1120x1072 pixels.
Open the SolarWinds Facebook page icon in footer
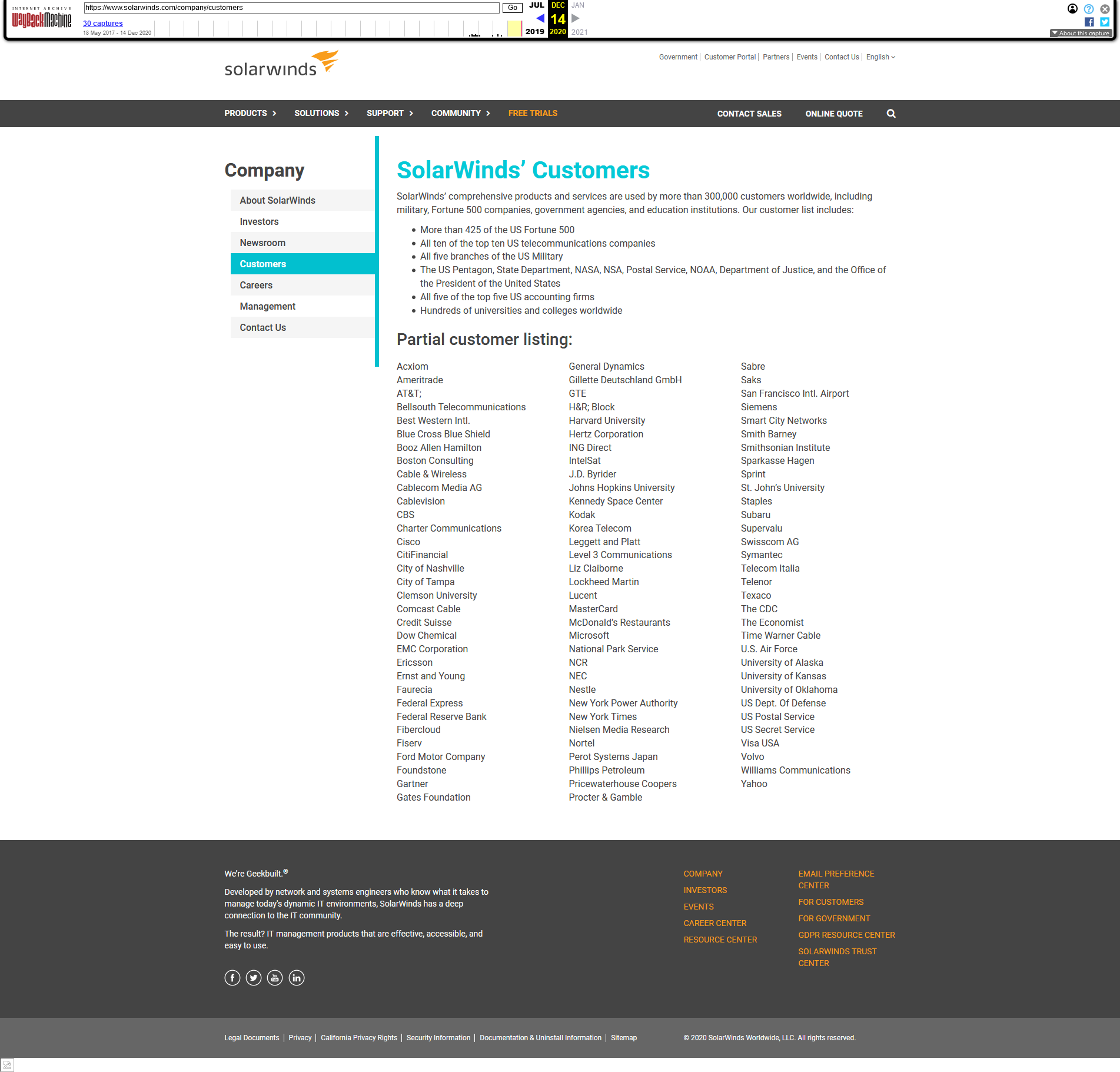[232, 978]
